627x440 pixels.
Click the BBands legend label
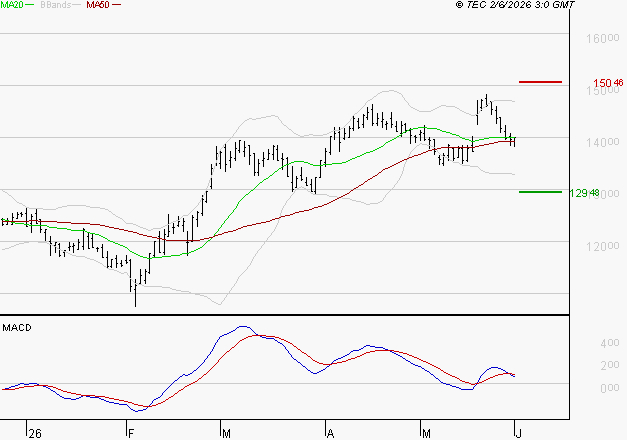pyautogui.click(x=56, y=5)
